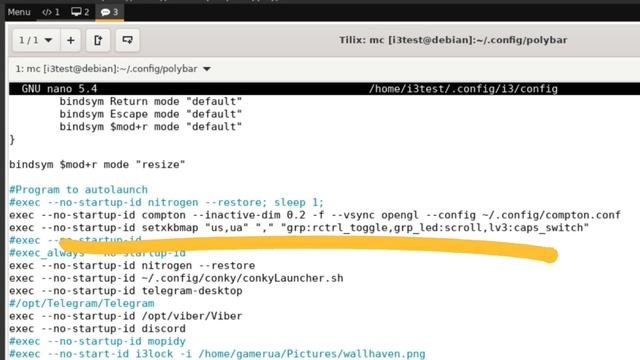
Task: Click the exec telegram-desktop line
Action: click(x=126, y=291)
